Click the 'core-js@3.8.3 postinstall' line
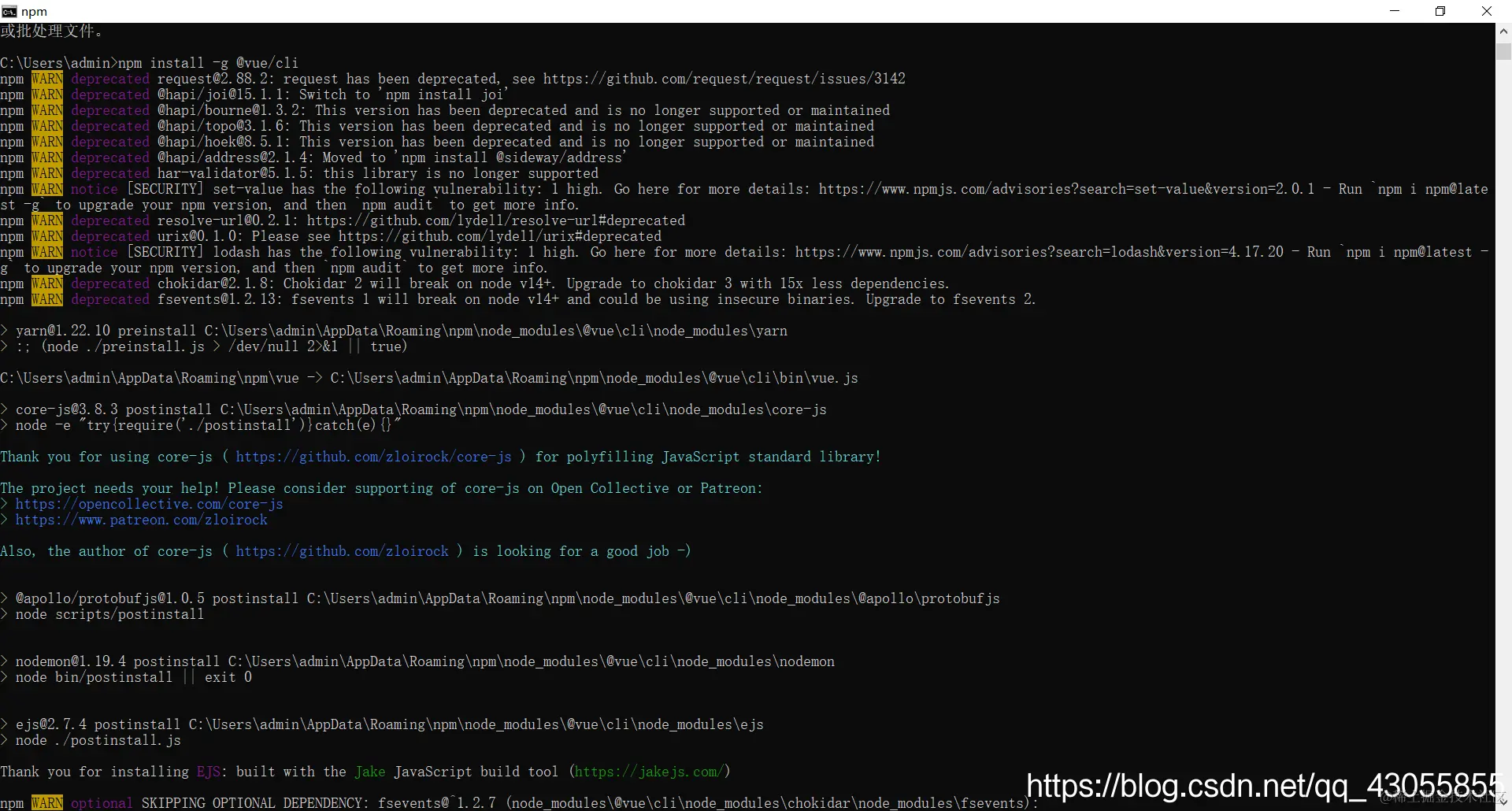1512x811 pixels. point(413,409)
